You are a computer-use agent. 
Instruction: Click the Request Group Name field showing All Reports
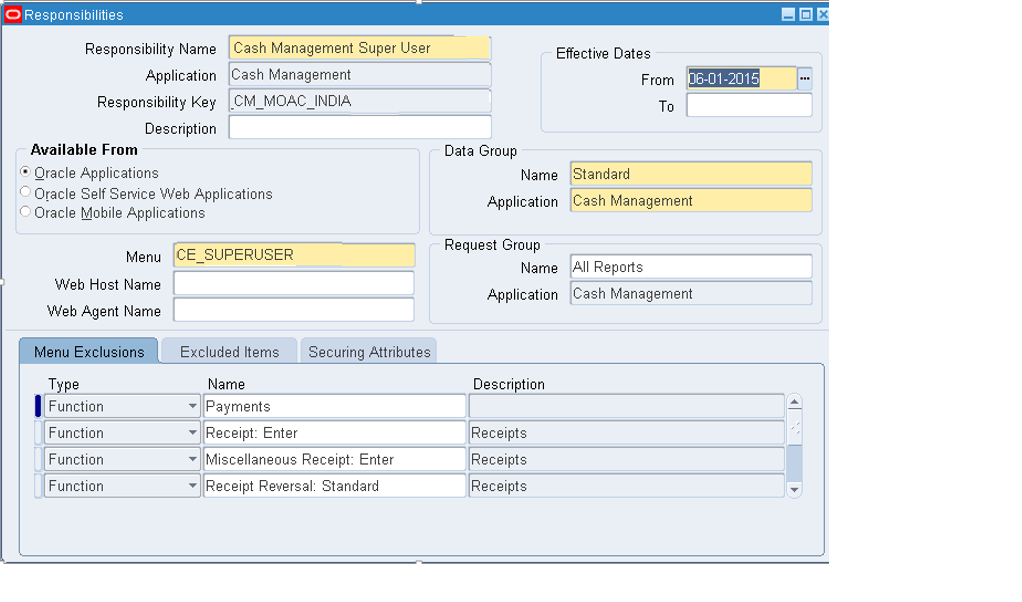tap(690, 266)
